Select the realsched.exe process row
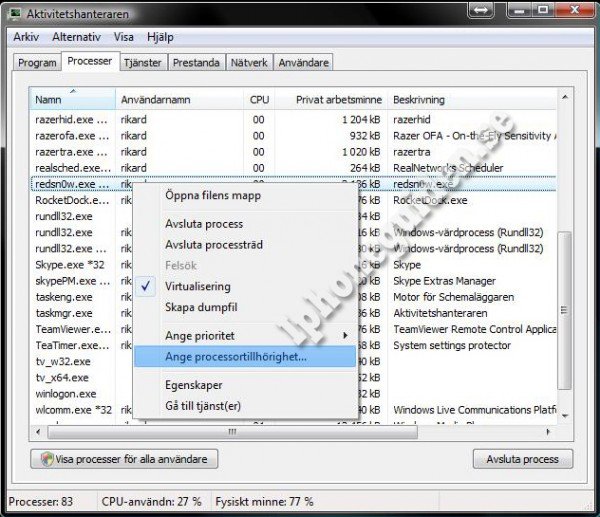This screenshot has width=600, height=517. tap(293, 168)
